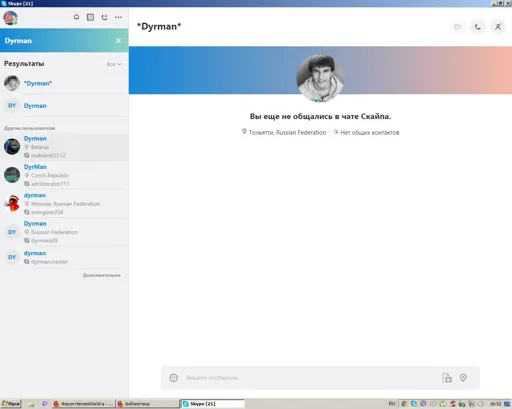Open the notifications bell icon

click(x=76, y=17)
